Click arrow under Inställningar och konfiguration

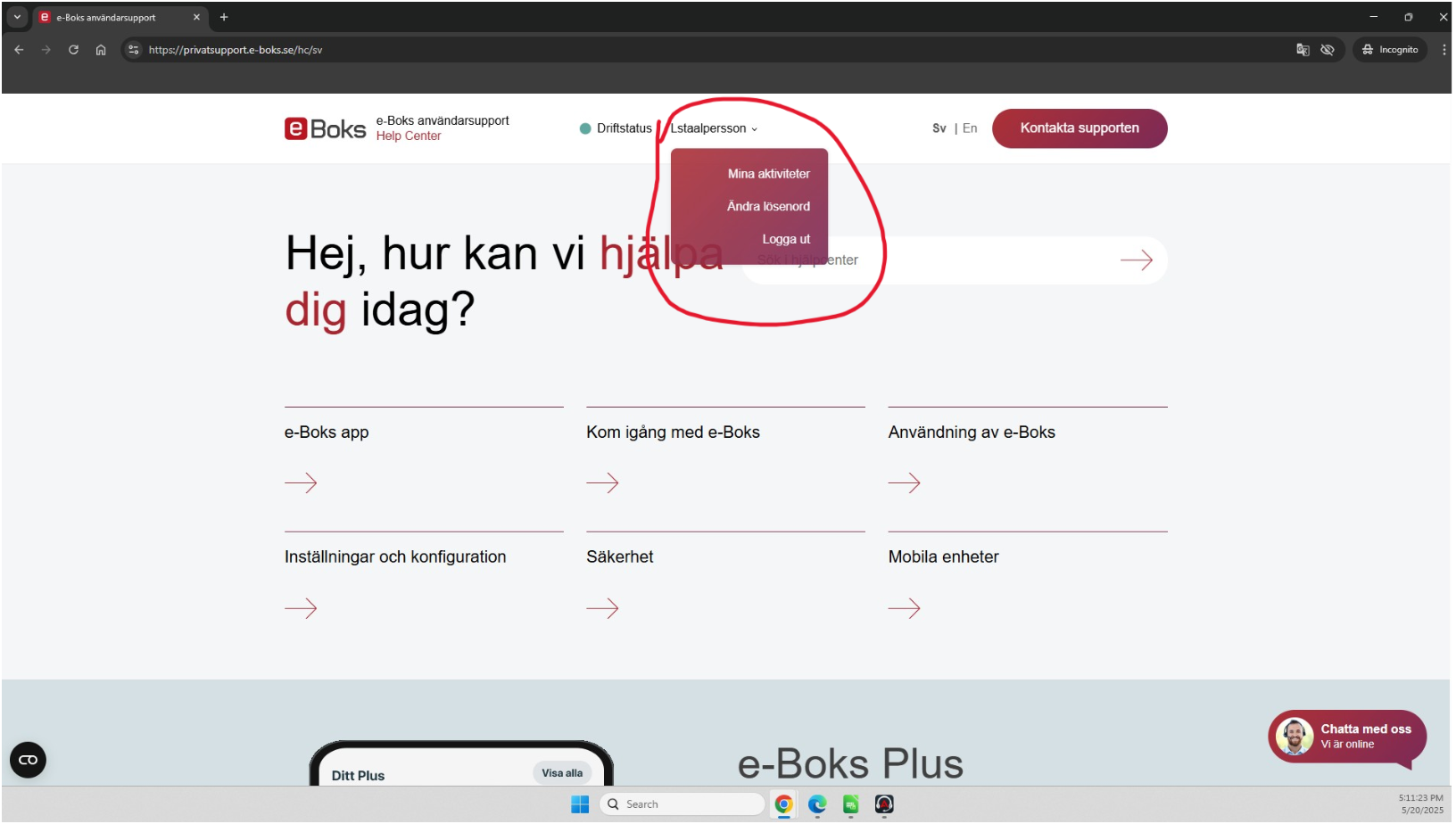tap(301, 608)
